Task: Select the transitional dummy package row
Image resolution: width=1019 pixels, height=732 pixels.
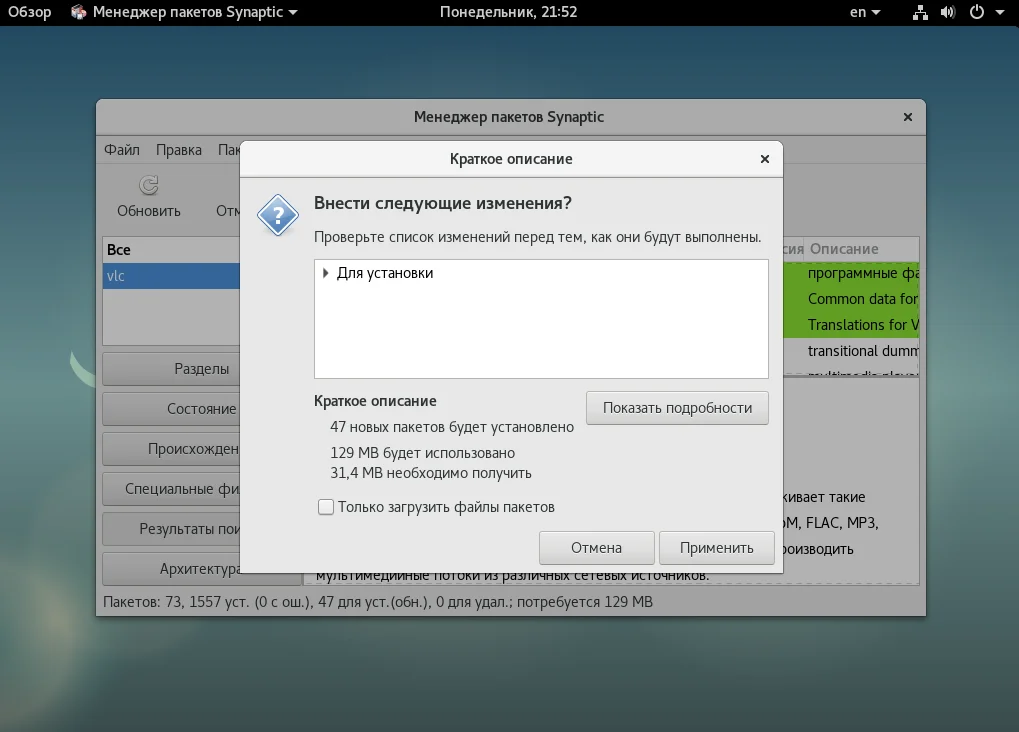Action: (851, 351)
